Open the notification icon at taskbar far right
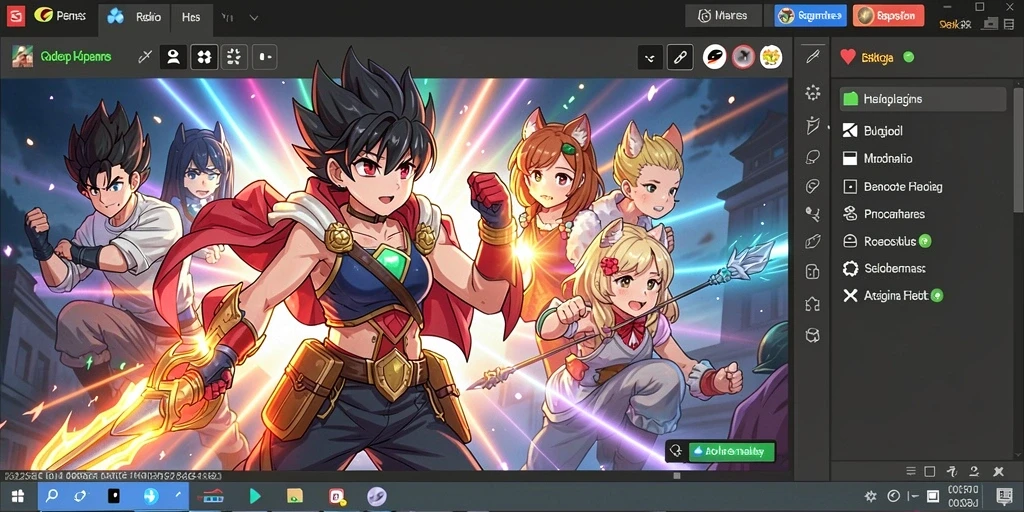 tap(1003, 496)
